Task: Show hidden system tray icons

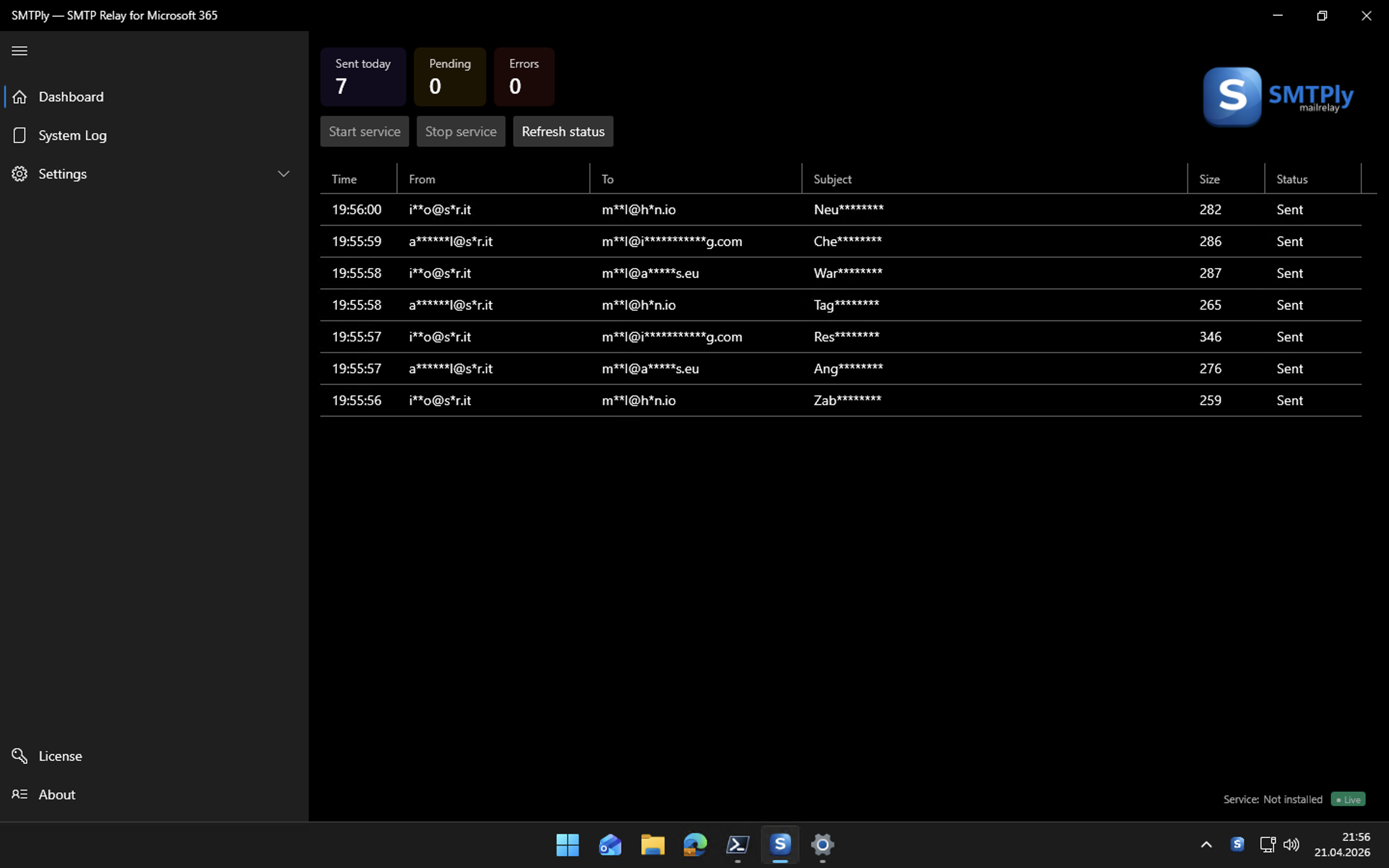Action: pos(1206,844)
